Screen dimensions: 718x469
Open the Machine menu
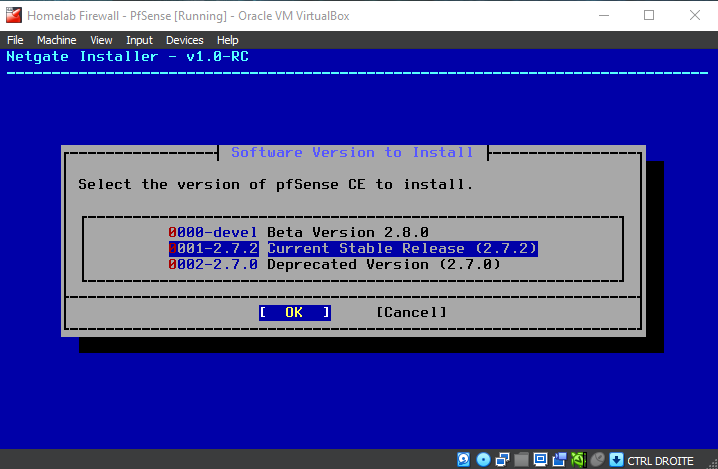57,40
